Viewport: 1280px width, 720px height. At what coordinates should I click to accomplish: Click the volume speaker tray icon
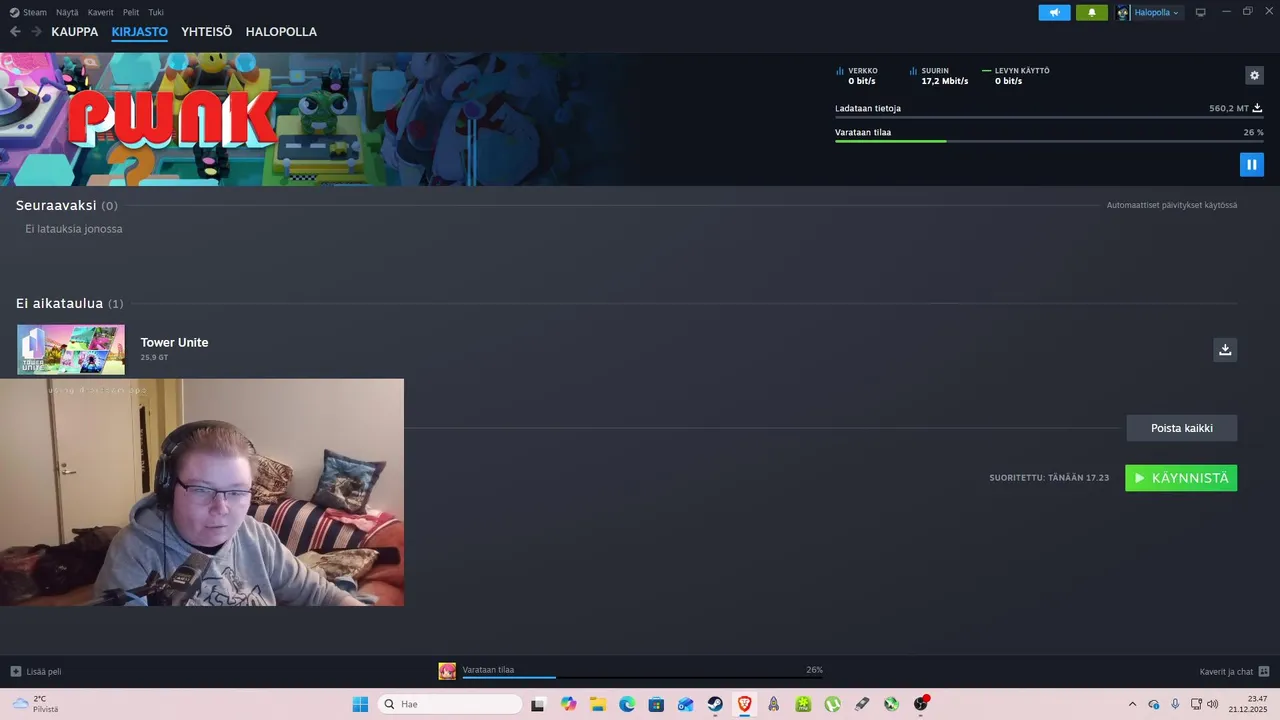click(1213, 704)
